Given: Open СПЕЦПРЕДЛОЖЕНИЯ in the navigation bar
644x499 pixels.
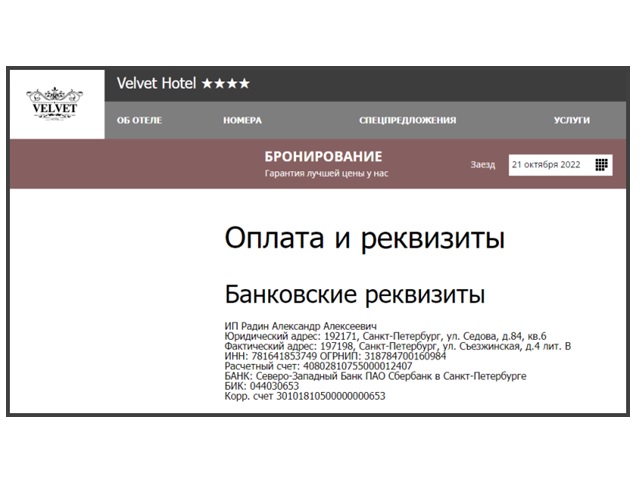Looking at the screenshot, I should coord(407,120).
